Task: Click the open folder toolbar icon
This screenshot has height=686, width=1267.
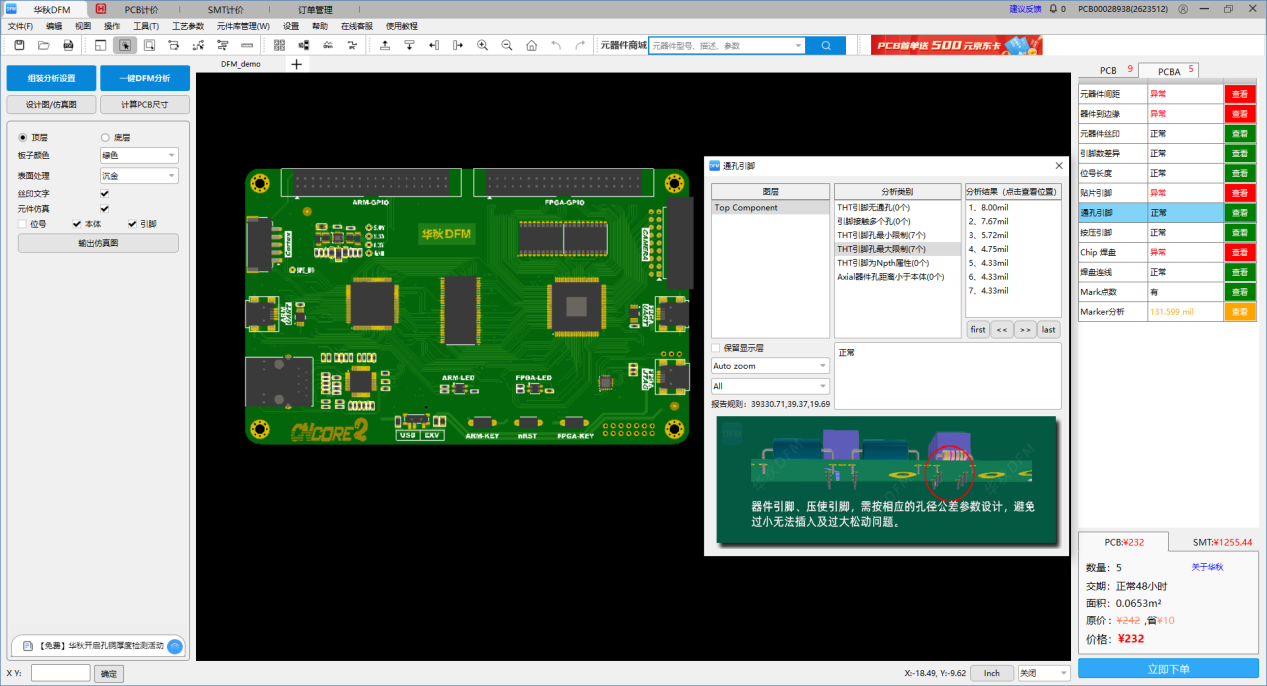Action: [x=44, y=45]
